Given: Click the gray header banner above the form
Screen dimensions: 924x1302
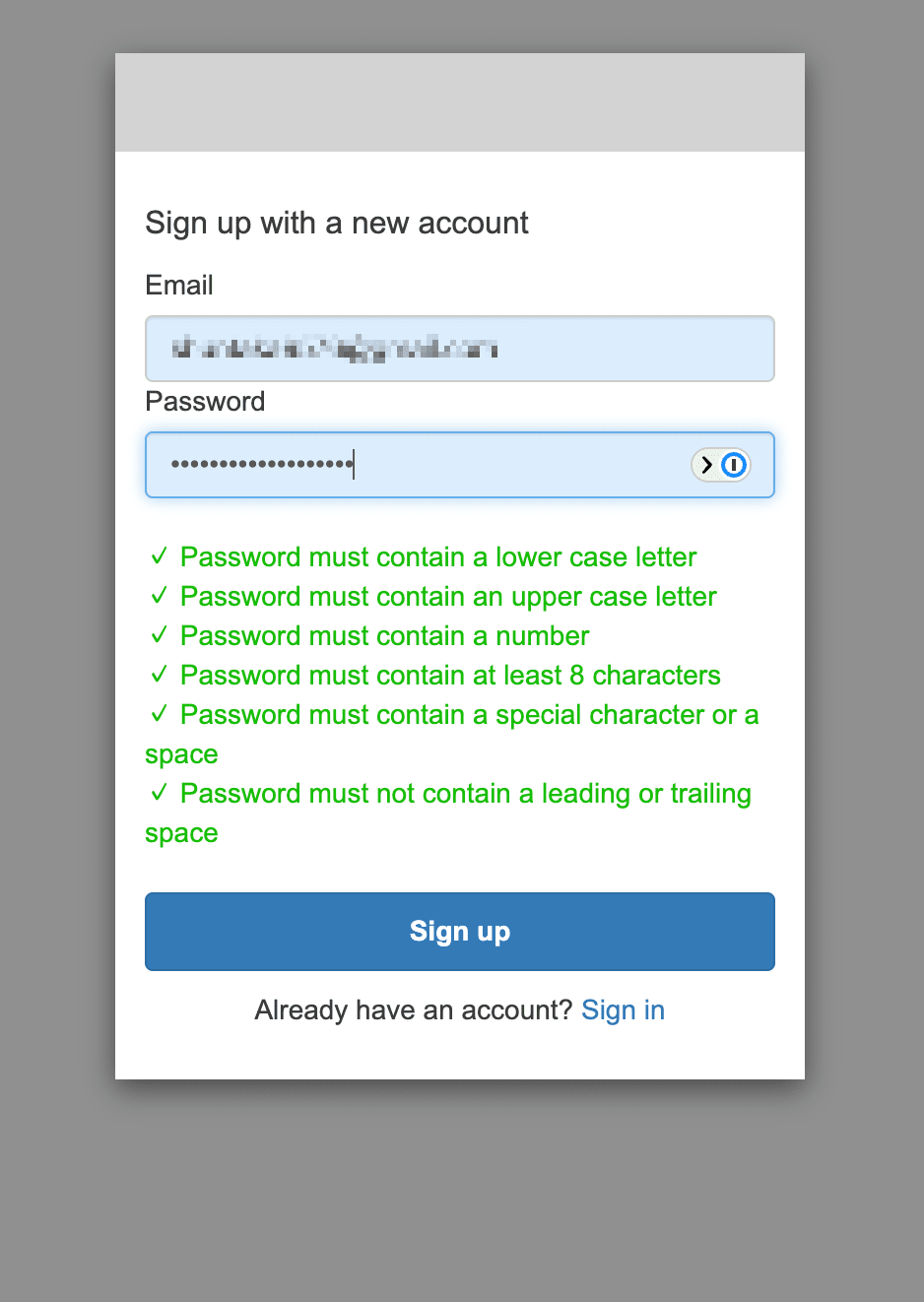Looking at the screenshot, I should click(460, 102).
